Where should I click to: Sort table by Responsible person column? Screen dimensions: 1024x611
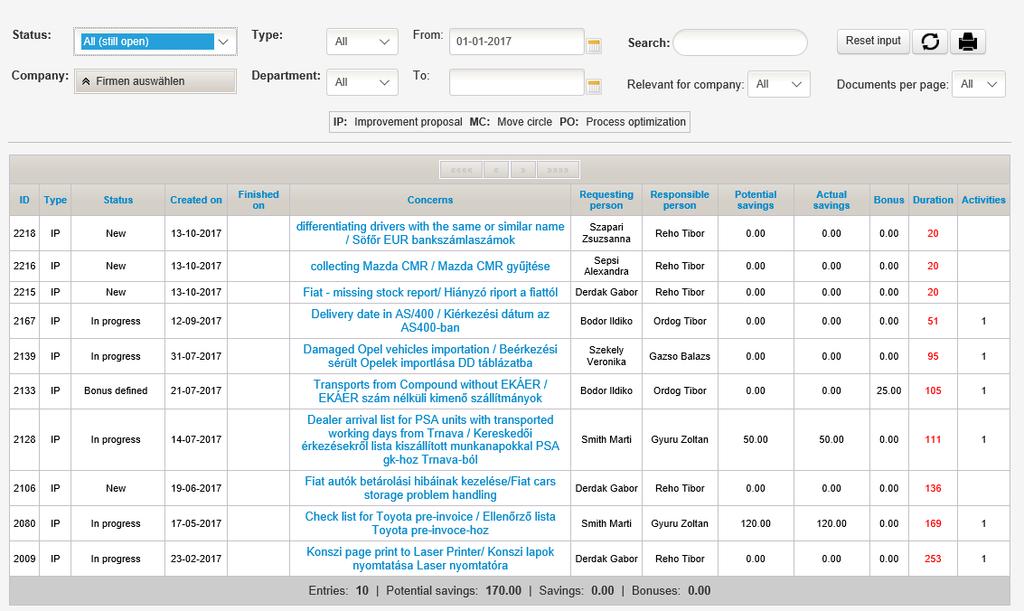tap(680, 200)
